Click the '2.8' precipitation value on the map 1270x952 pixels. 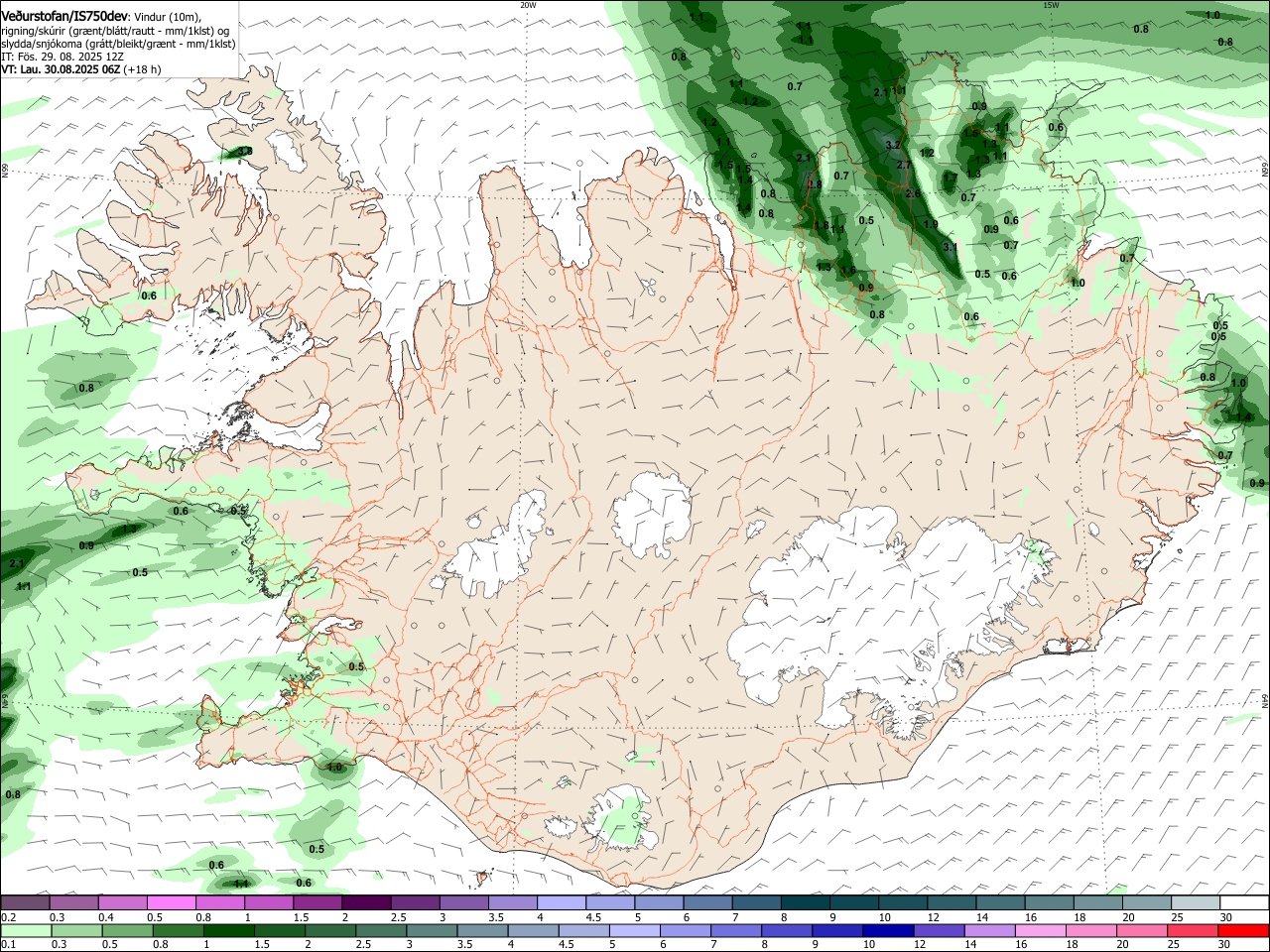815,184
